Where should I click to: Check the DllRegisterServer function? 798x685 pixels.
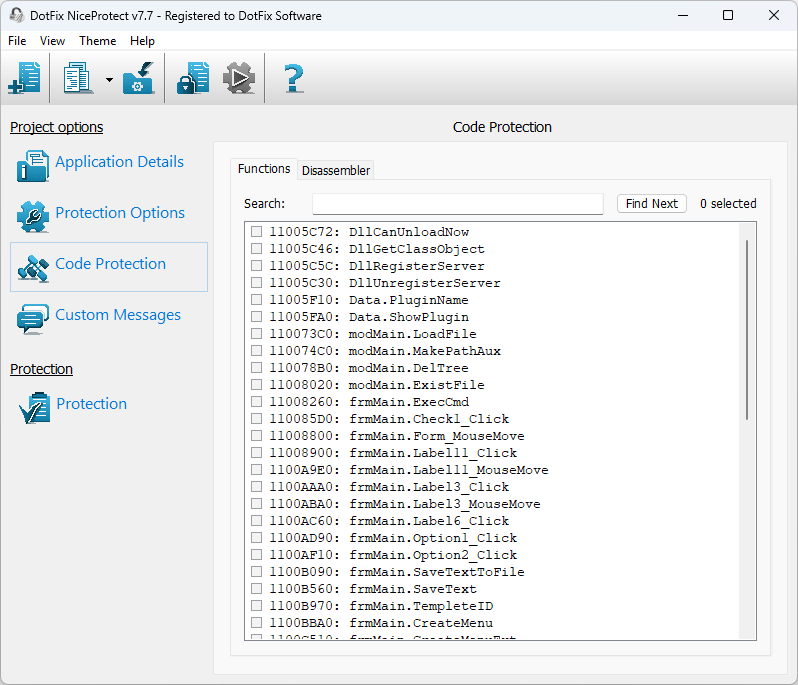click(256, 266)
